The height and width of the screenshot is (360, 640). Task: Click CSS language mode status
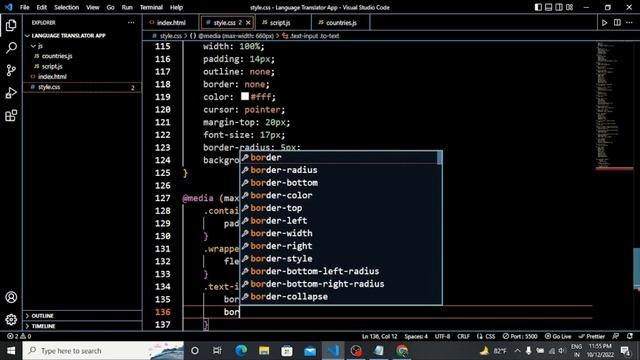tap(490, 336)
